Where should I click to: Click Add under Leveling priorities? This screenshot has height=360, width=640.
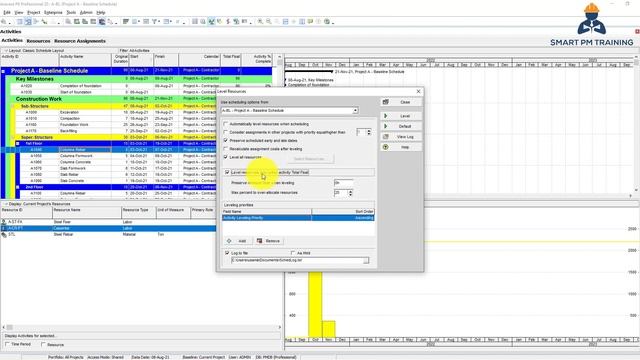click(237, 241)
